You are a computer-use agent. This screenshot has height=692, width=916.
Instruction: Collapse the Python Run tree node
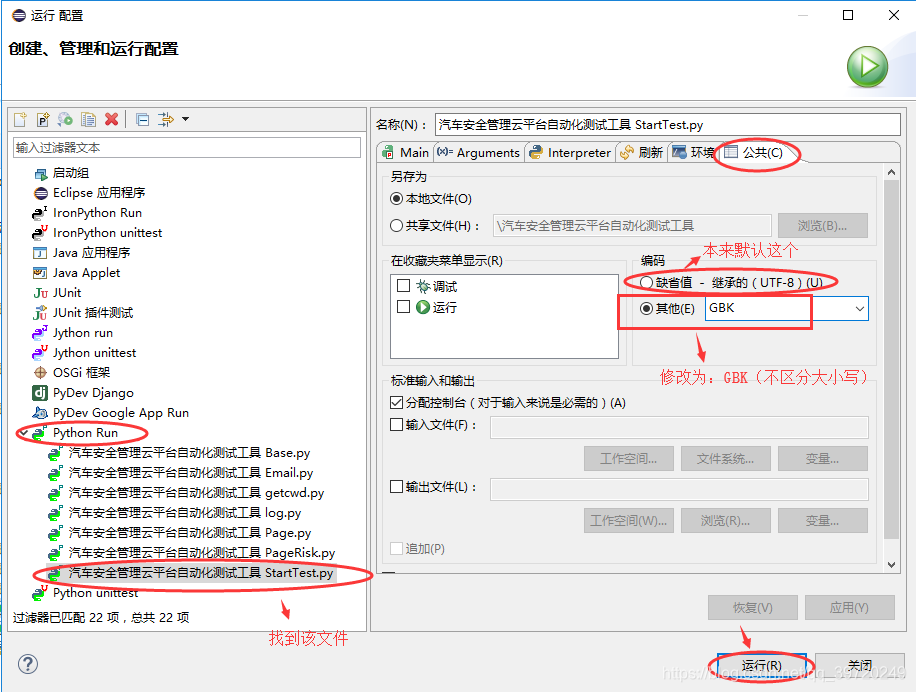[x=25, y=432]
